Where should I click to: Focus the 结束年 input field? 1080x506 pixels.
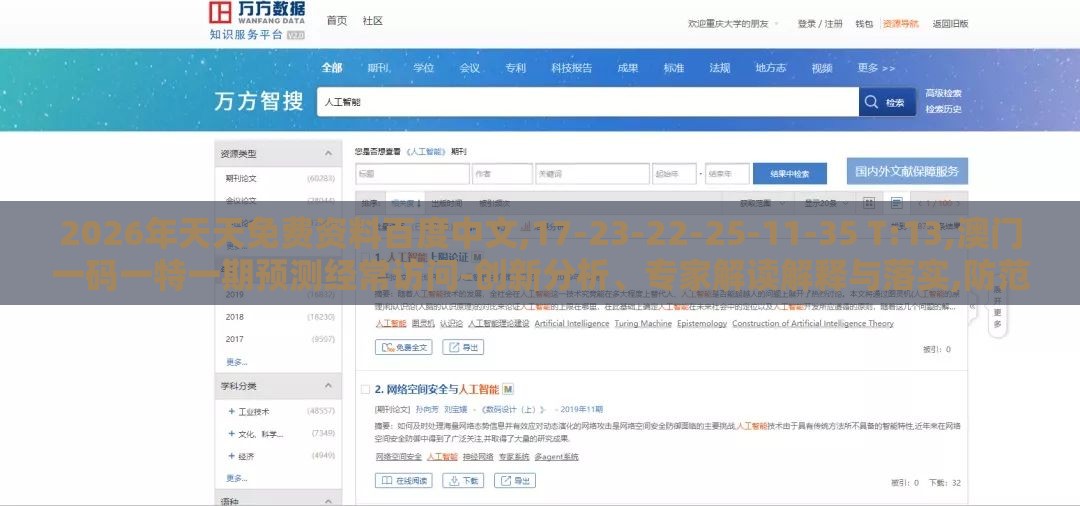727,173
